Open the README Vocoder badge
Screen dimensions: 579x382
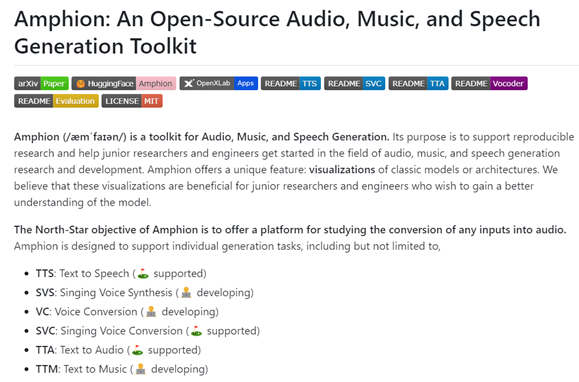(489, 83)
